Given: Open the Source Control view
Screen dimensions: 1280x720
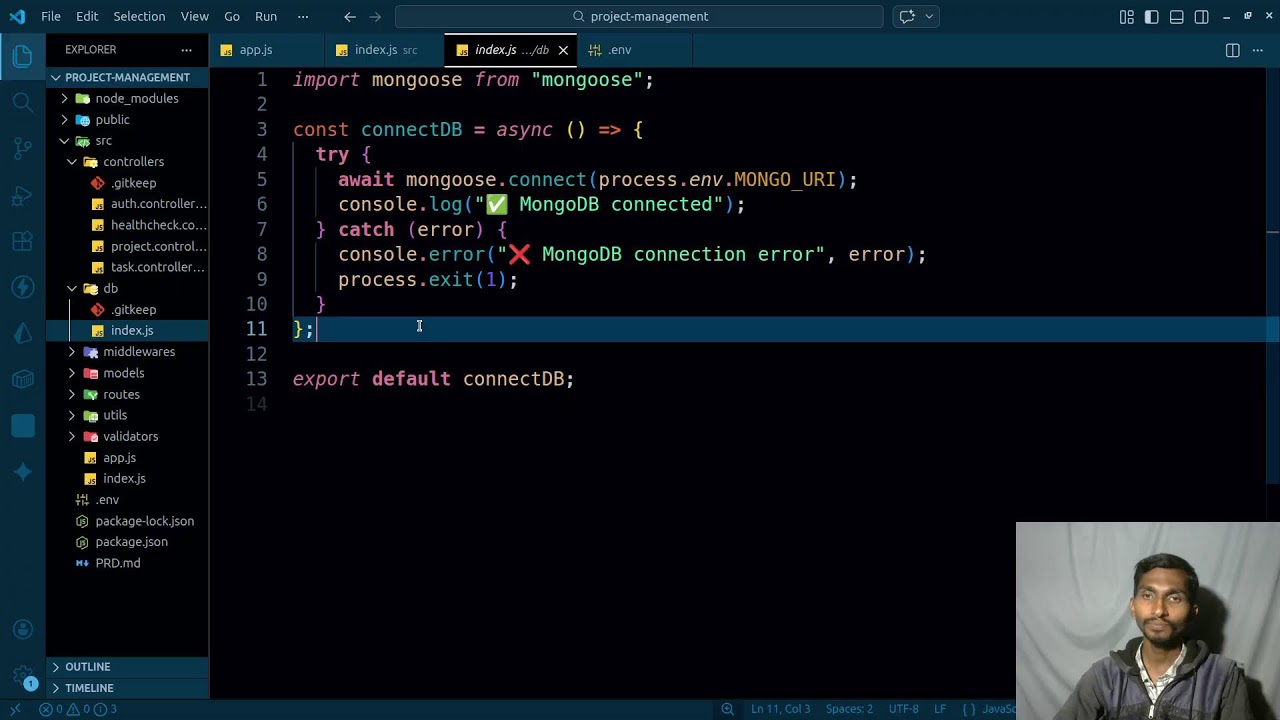Looking at the screenshot, I should pos(22,149).
